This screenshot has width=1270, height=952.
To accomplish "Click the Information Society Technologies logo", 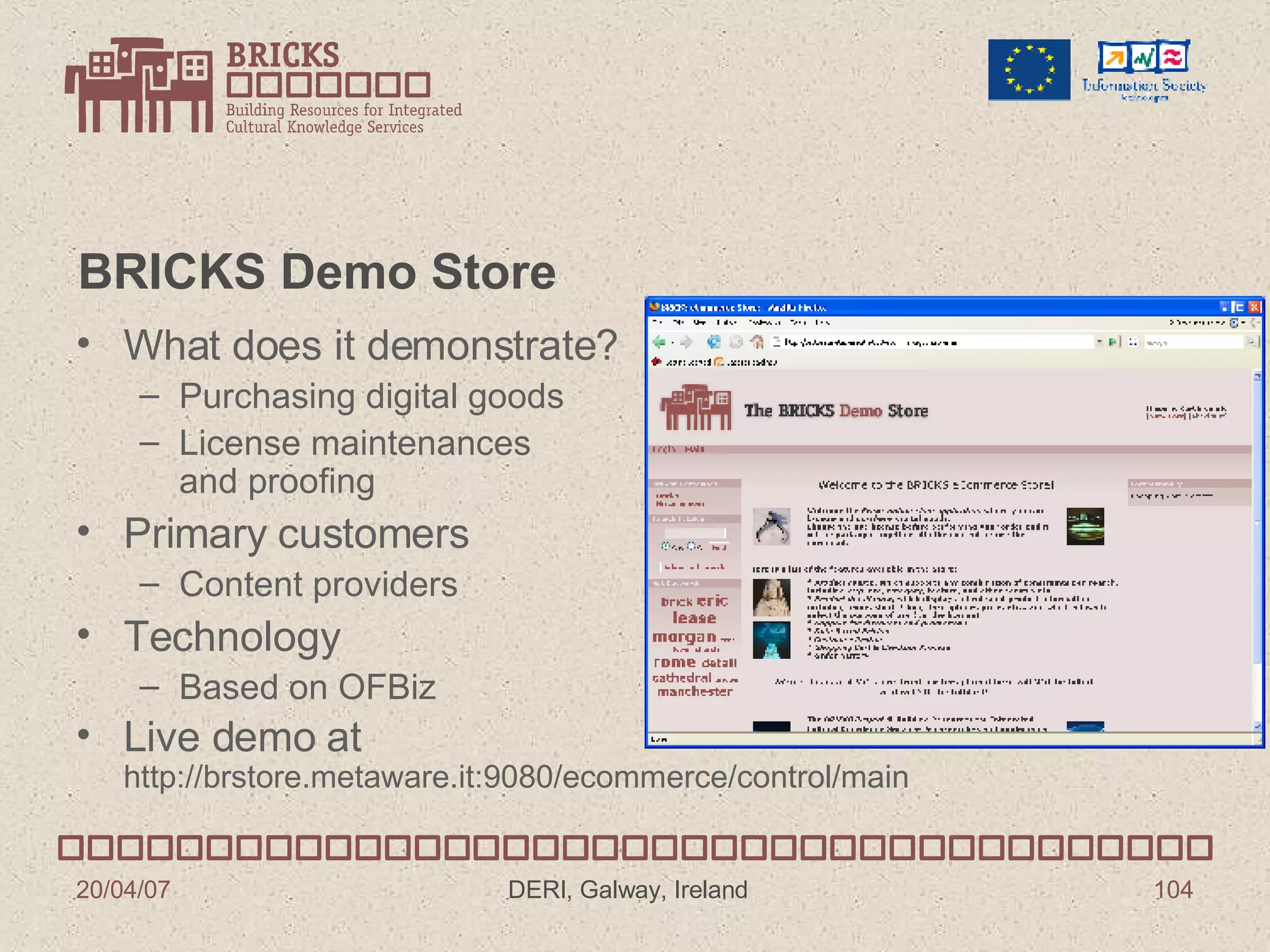I will (x=1144, y=71).
